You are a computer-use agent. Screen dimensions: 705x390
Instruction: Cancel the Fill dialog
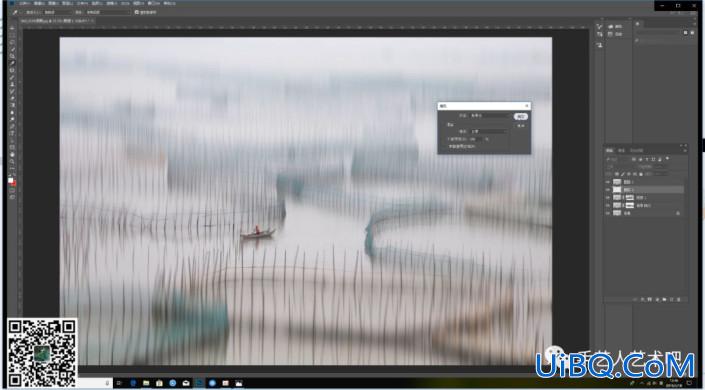(x=521, y=126)
